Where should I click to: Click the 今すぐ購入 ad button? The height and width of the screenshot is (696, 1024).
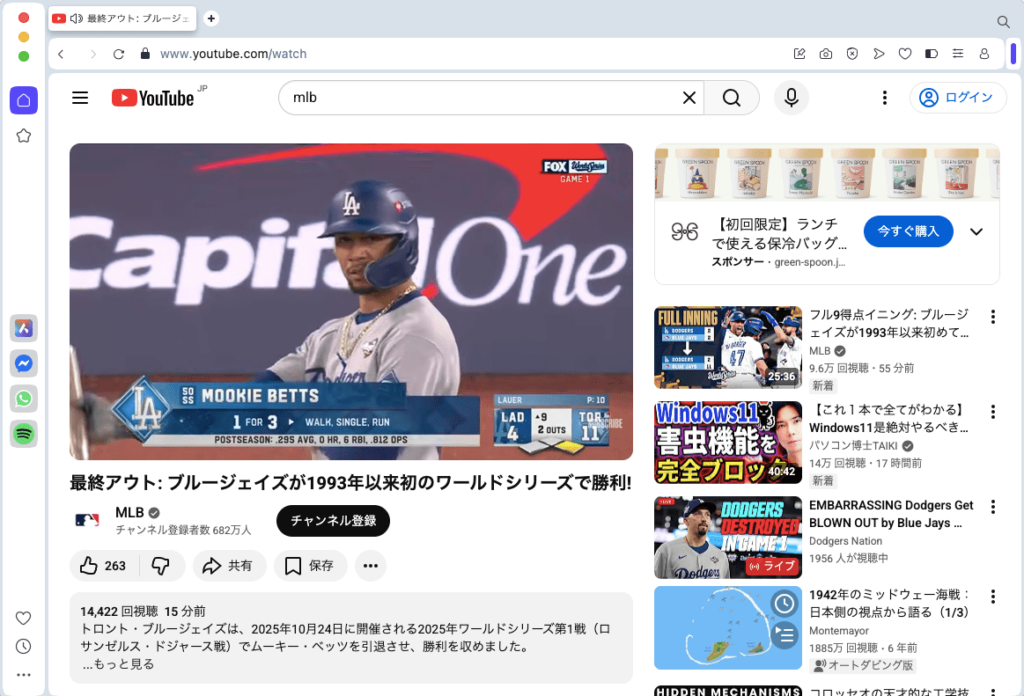(908, 231)
